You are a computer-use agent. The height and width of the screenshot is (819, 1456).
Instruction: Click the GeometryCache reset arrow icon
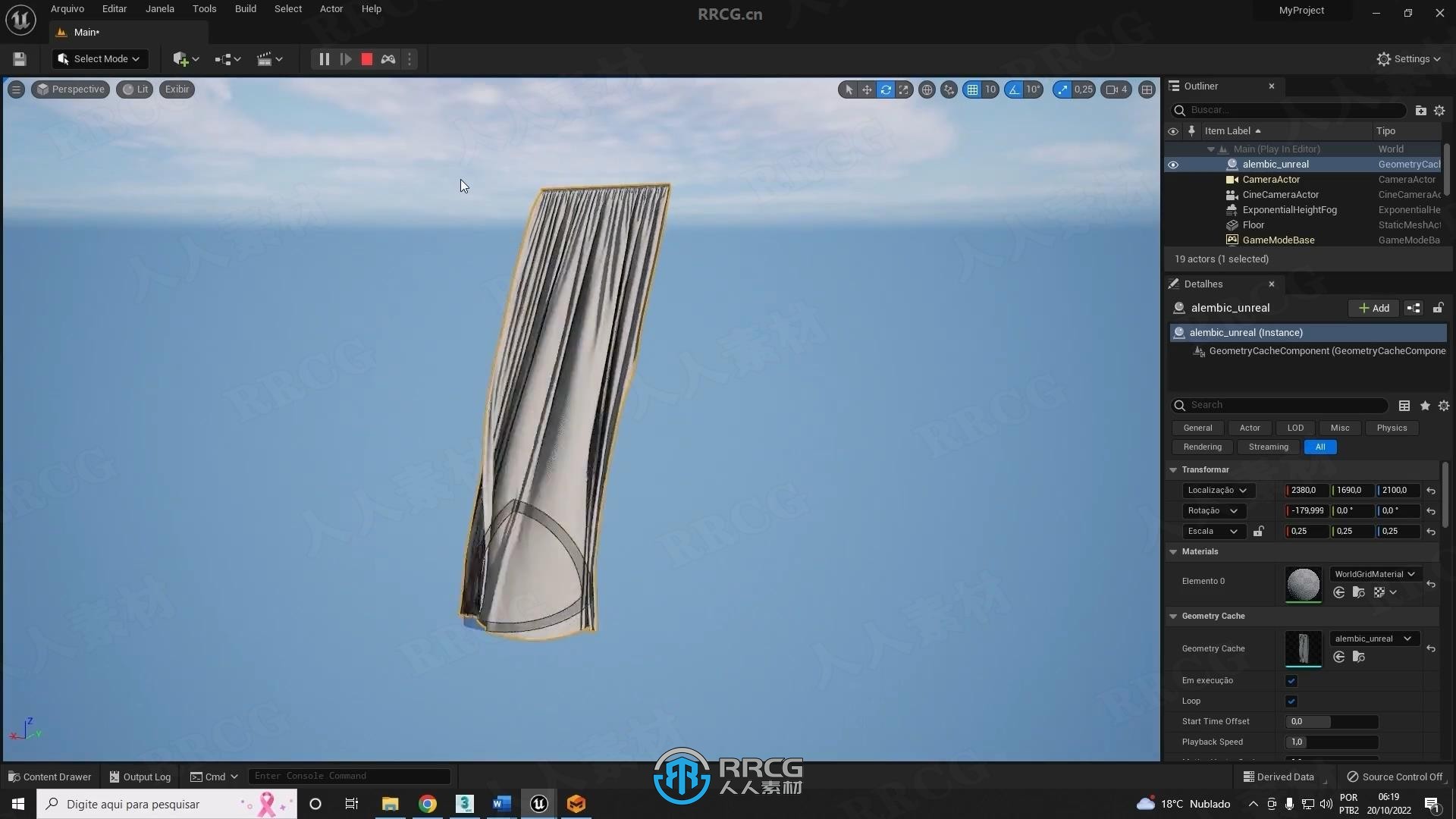[x=1432, y=648]
